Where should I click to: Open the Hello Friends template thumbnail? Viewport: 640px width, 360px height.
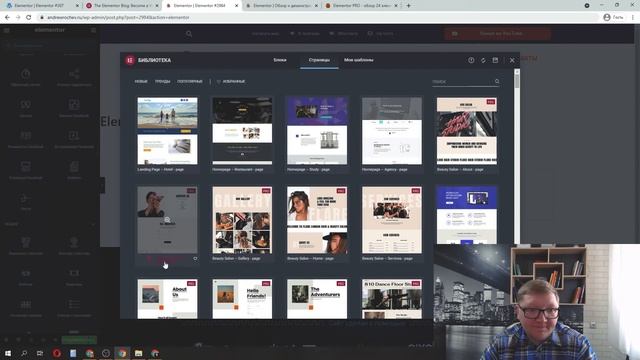[x=242, y=299]
